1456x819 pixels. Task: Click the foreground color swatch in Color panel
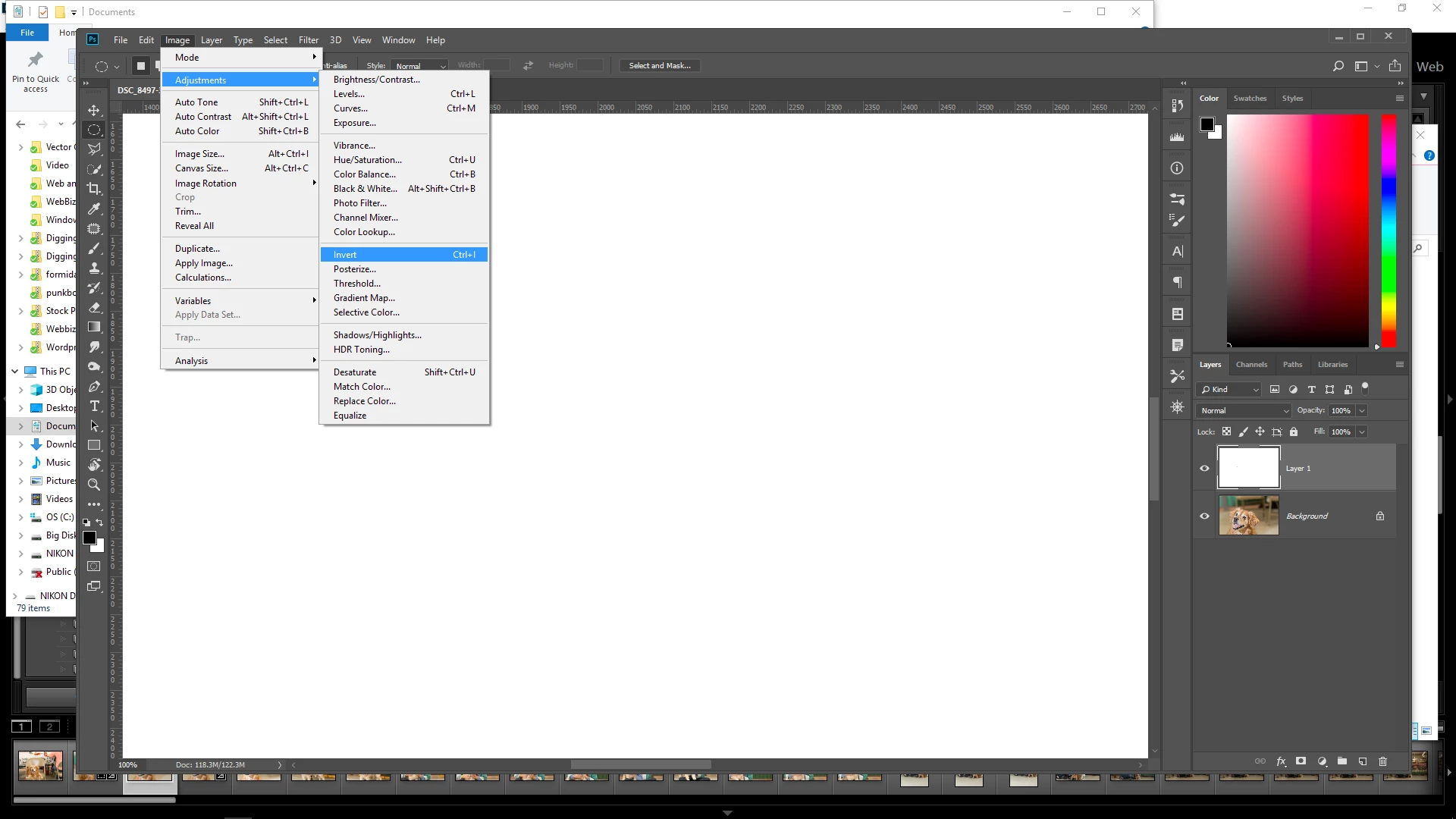point(1207,124)
